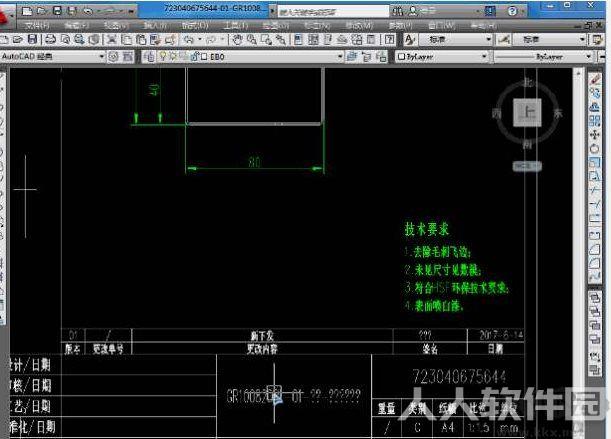Click the search binoculars icon

click(x=397, y=11)
